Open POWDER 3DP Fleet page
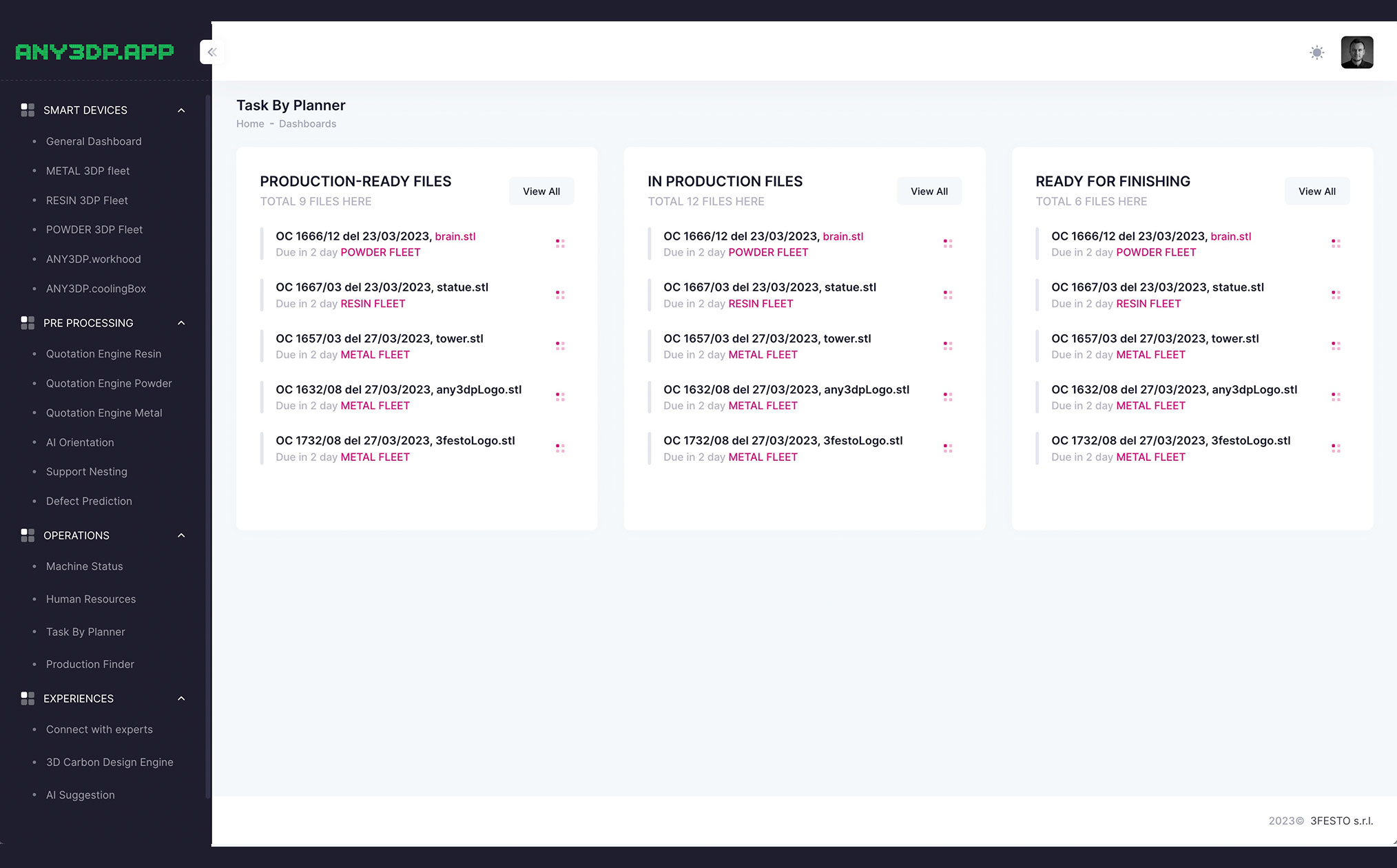 pyautogui.click(x=94, y=229)
